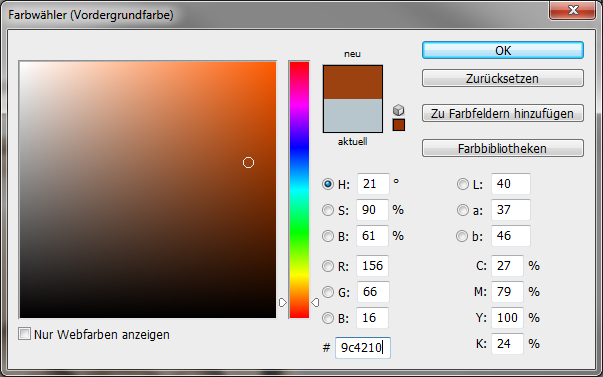Click the left hue slider arrow handle
Image resolution: width=603 pixels, height=377 pixels.
pos(283,302)
